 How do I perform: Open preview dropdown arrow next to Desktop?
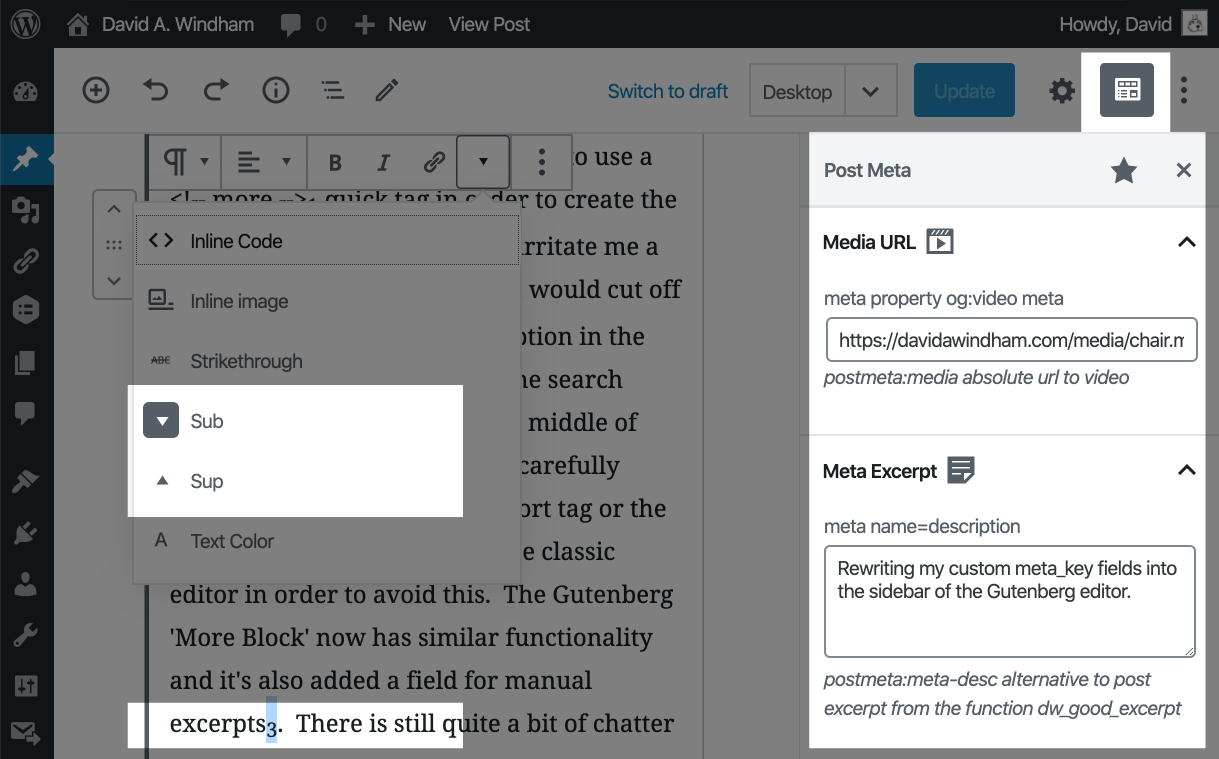(x=870, y=91)
